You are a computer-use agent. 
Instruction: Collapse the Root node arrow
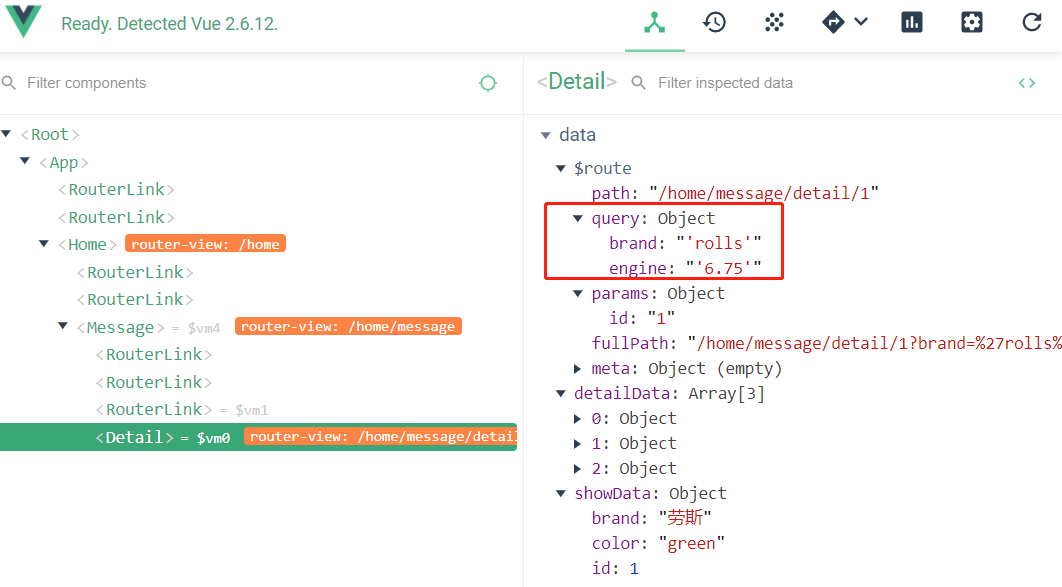point(6,134)
